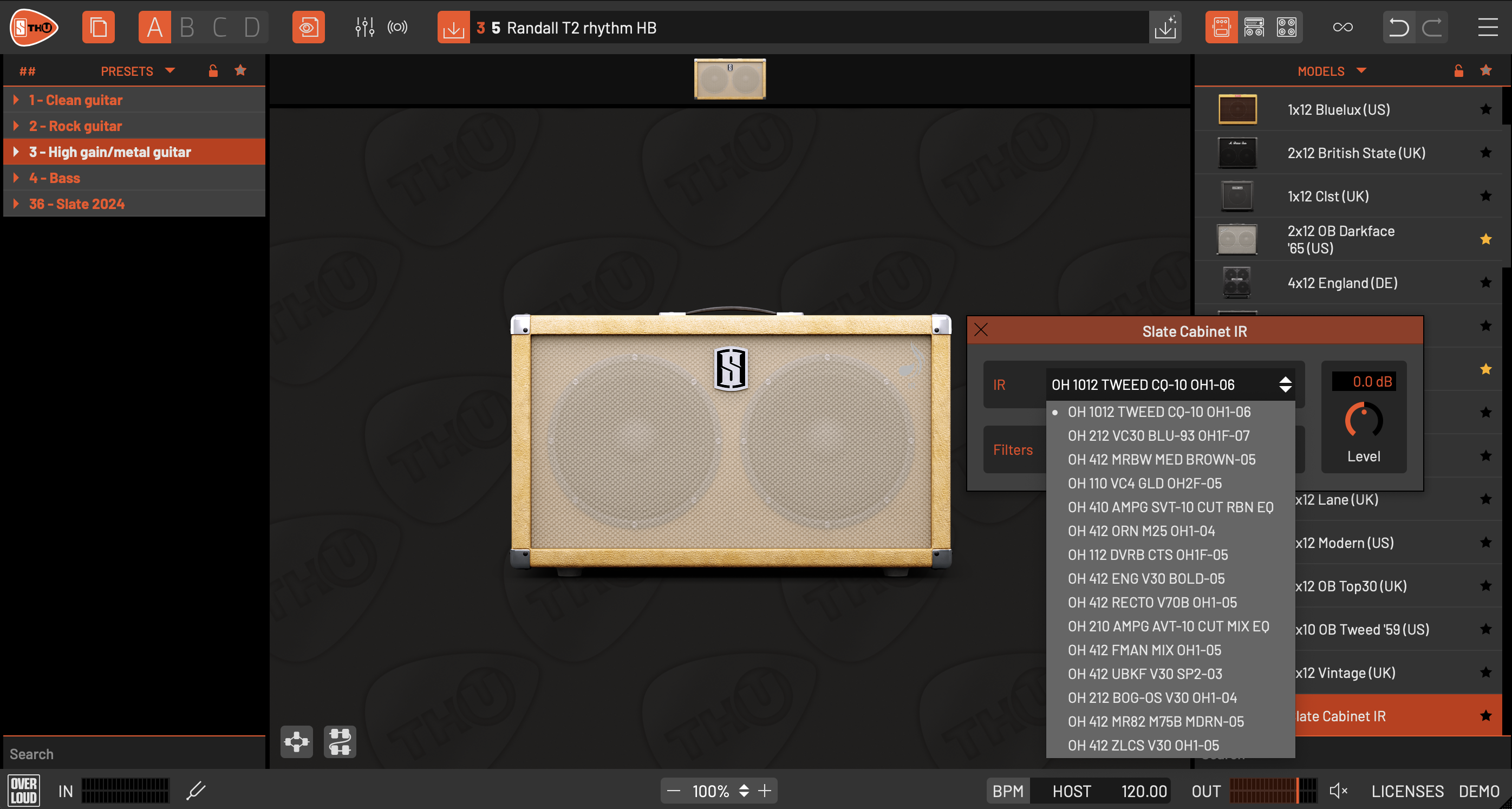Screen dimensions: 1512x809
Task: Click the routing layout icon below cabinet
Action: click(x=340, y=741)
